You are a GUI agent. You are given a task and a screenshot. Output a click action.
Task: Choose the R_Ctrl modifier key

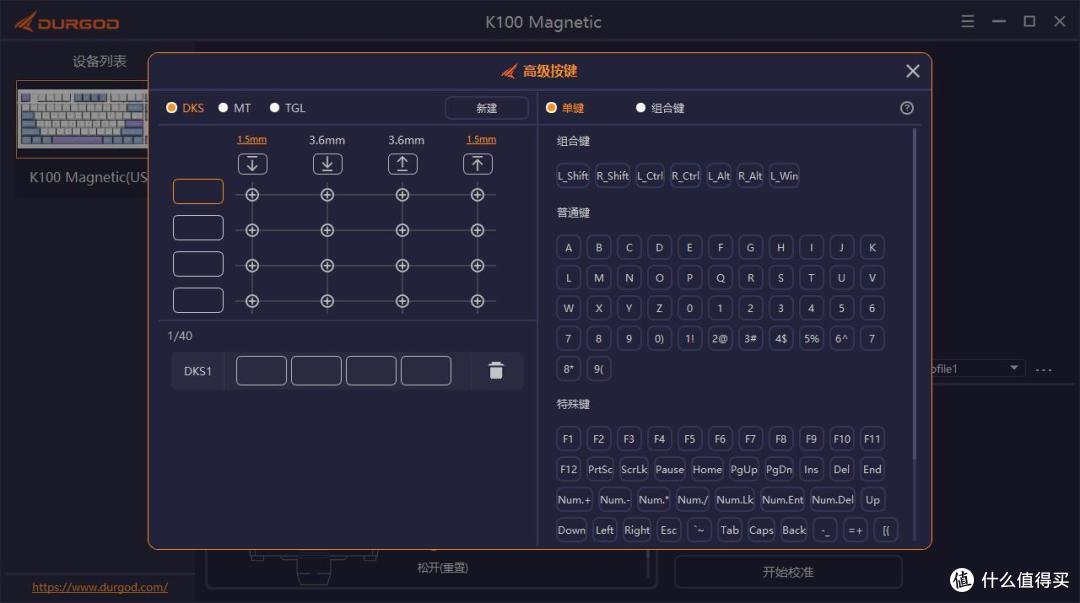pos(685,176)
